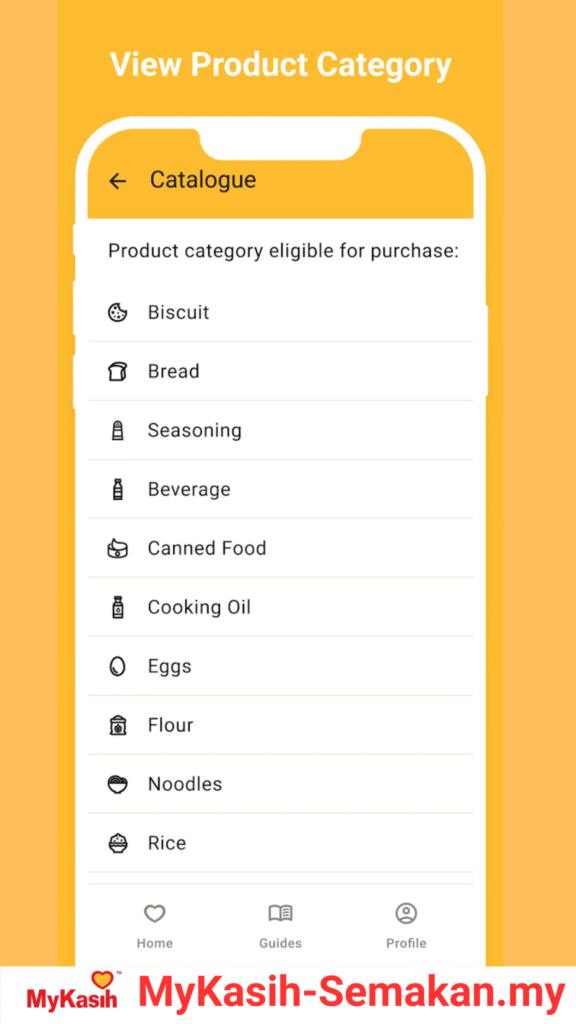Click the MyKasih-Semakan.my link text

pyautogui.click(x=351, y=993)
